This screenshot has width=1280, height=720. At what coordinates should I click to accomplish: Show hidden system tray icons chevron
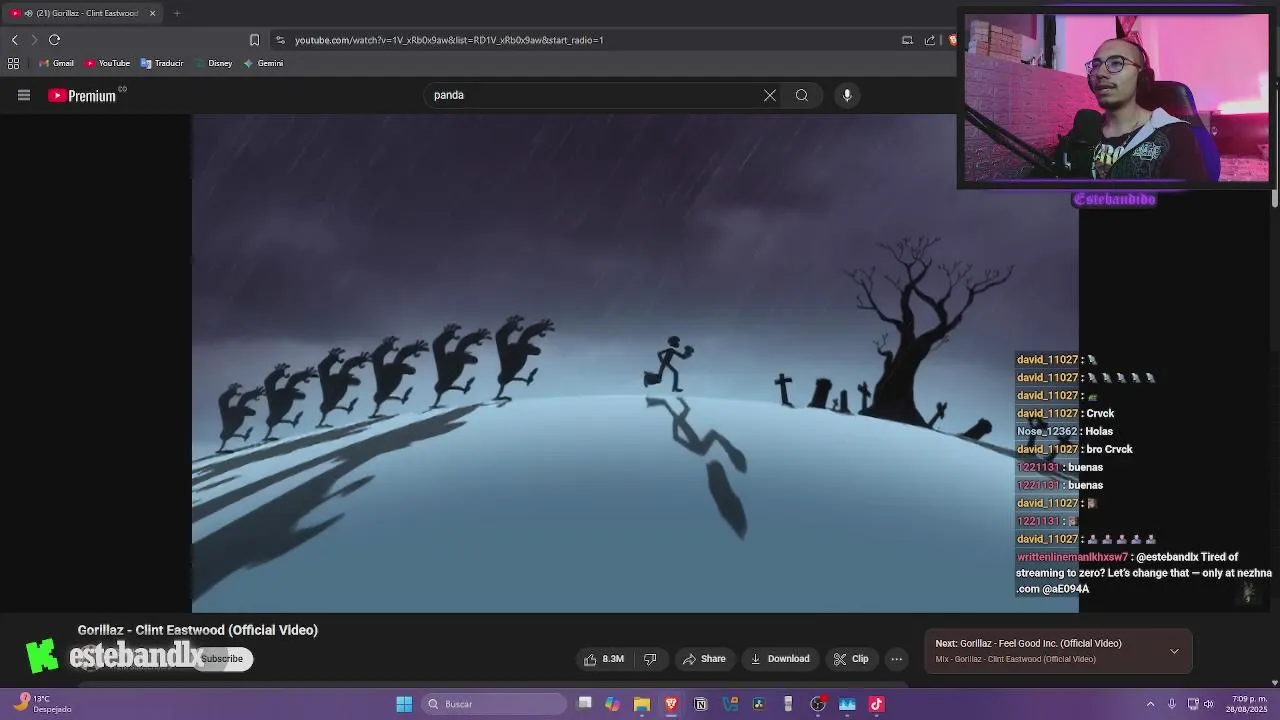(1150, 704)
